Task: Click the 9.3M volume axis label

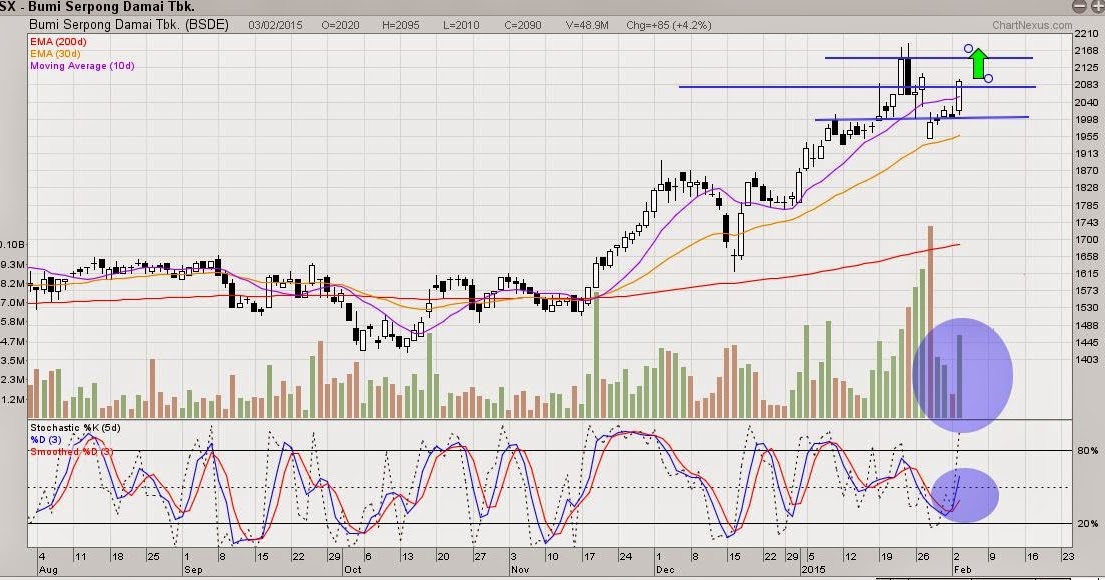Action: 13,264
